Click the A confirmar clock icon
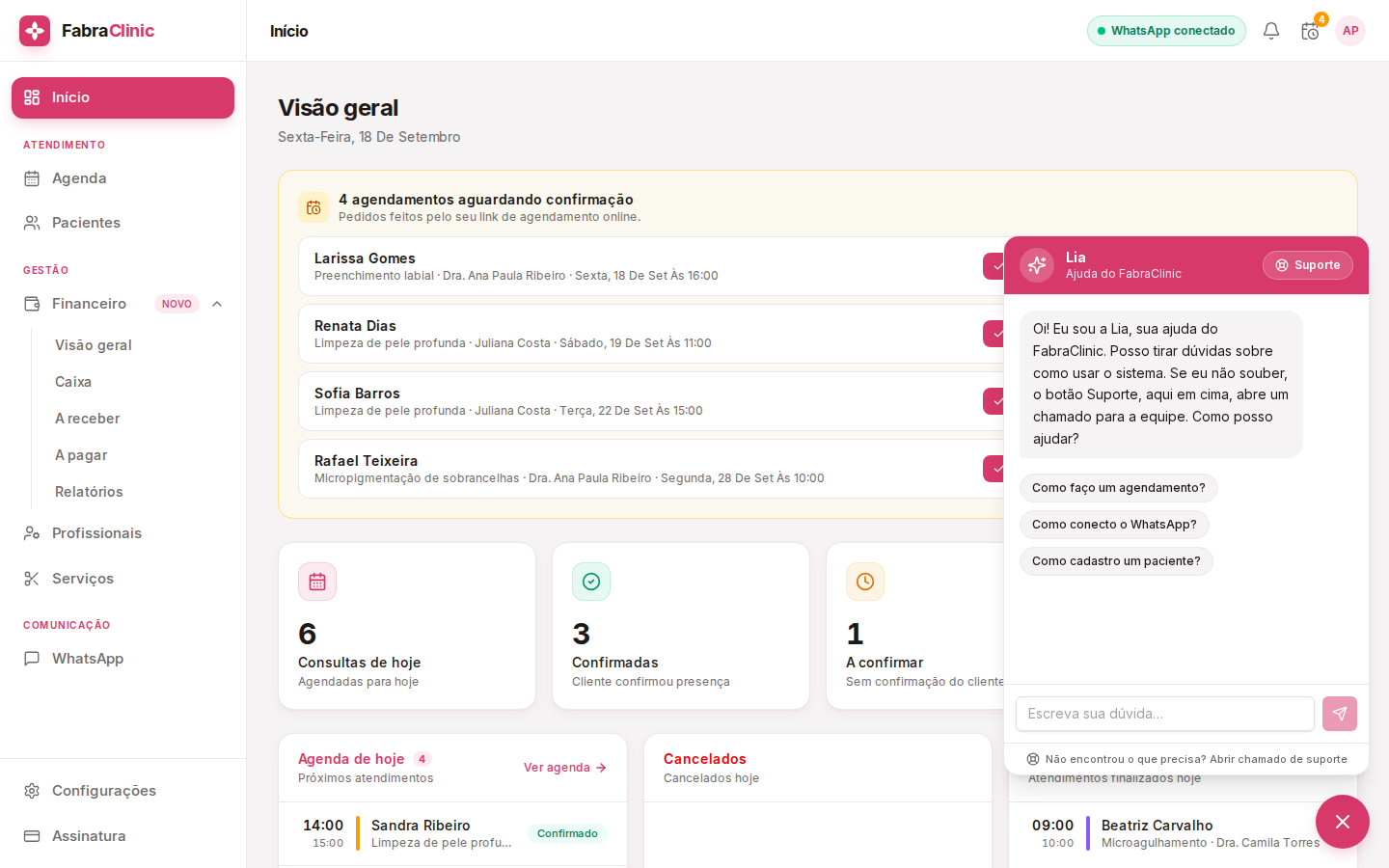 coord(865,582)
